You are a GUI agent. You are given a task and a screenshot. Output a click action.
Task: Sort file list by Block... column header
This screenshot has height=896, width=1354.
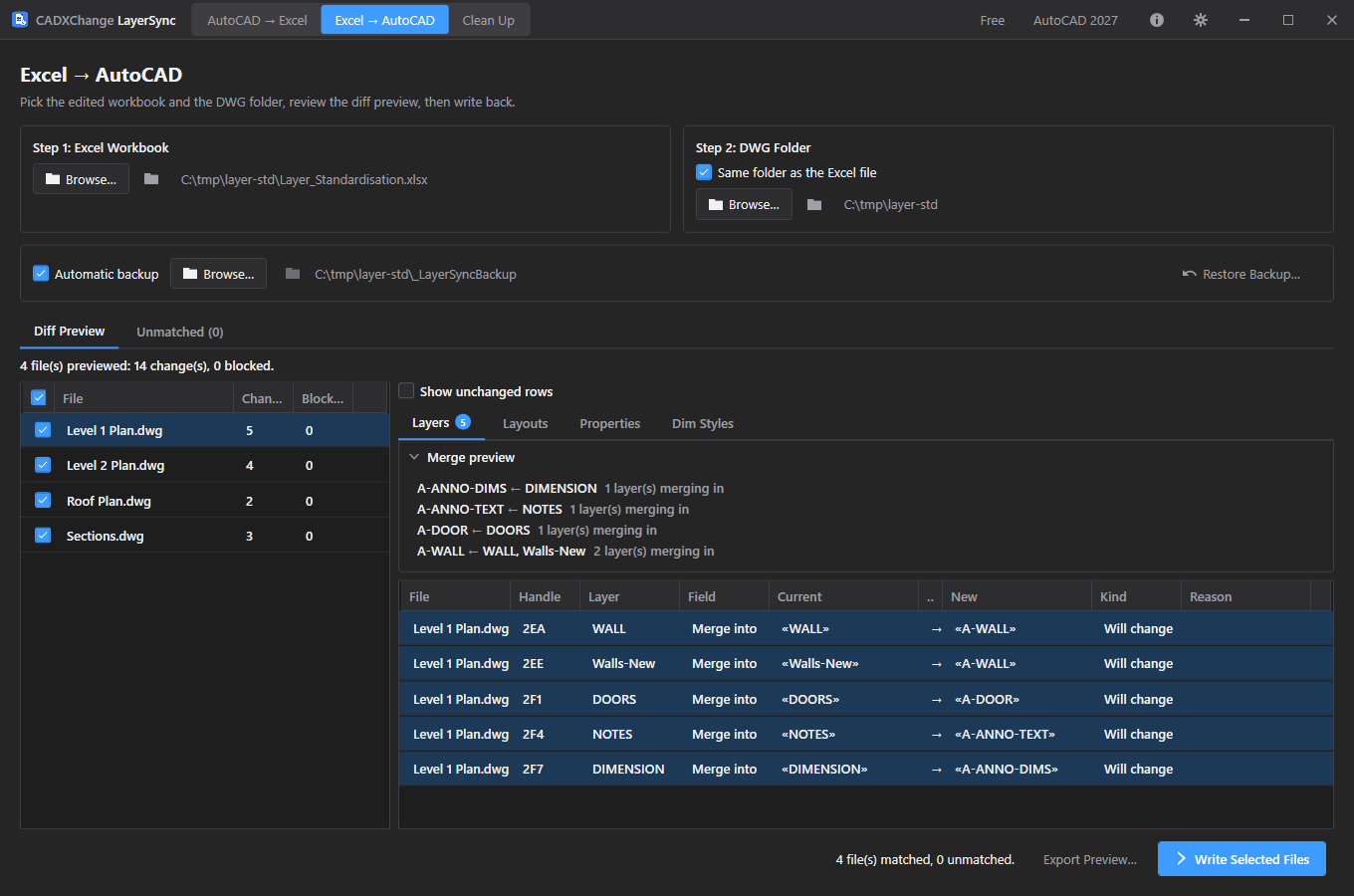pos(323,398)
